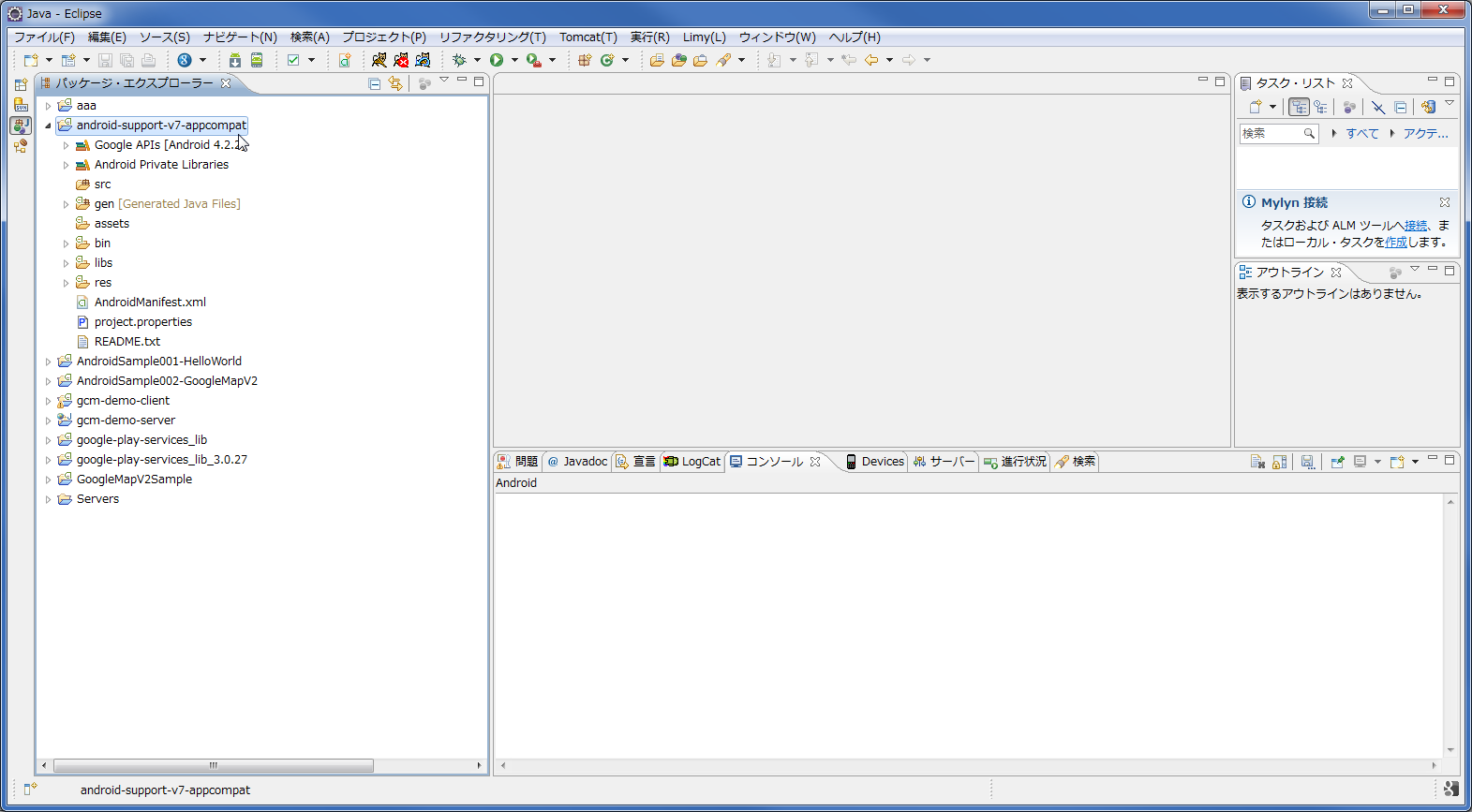Open the Run button dropdown arrow
The width and height of the screenshot is (1472, 812).
(x=514, y=60)
